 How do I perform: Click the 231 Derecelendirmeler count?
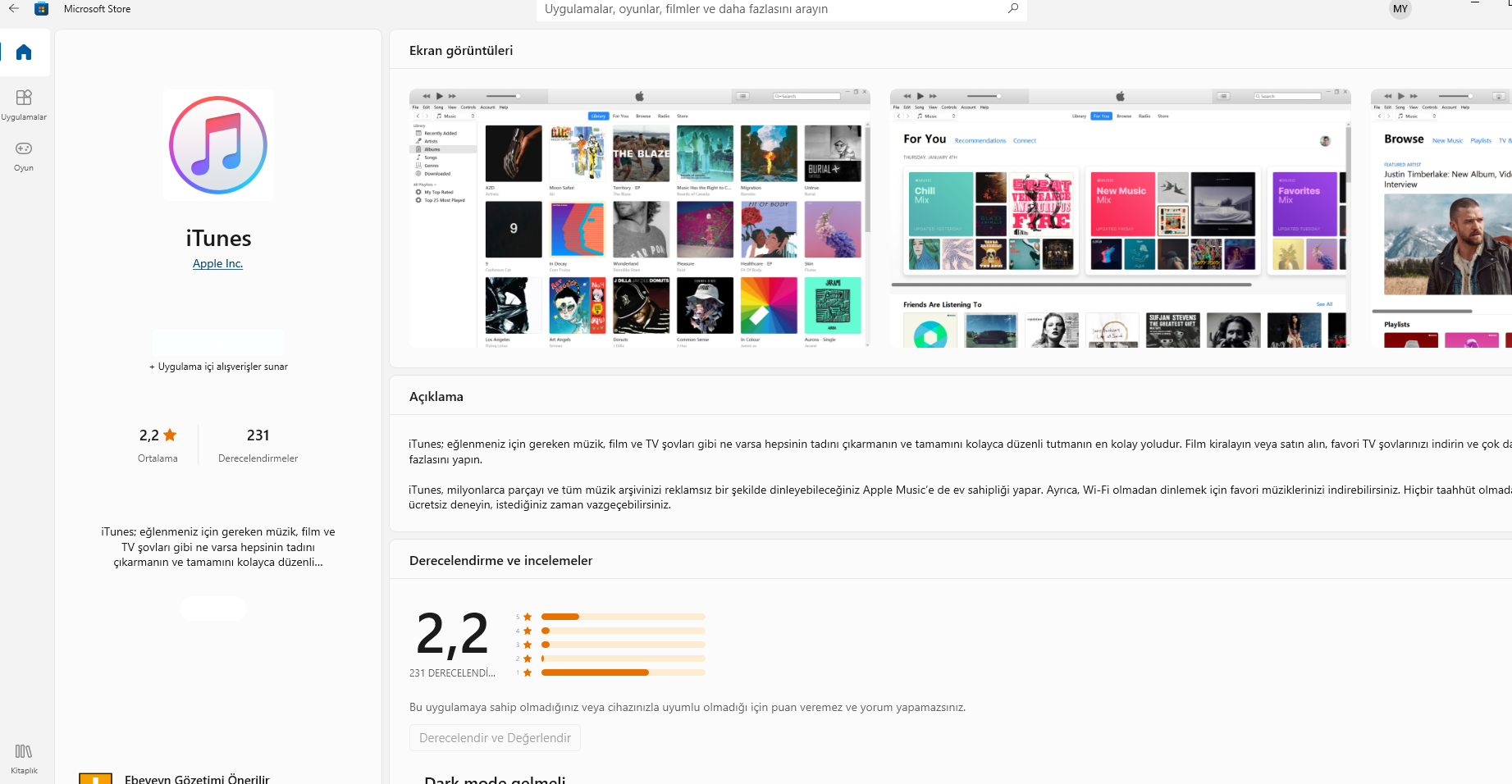click(258, 444)
